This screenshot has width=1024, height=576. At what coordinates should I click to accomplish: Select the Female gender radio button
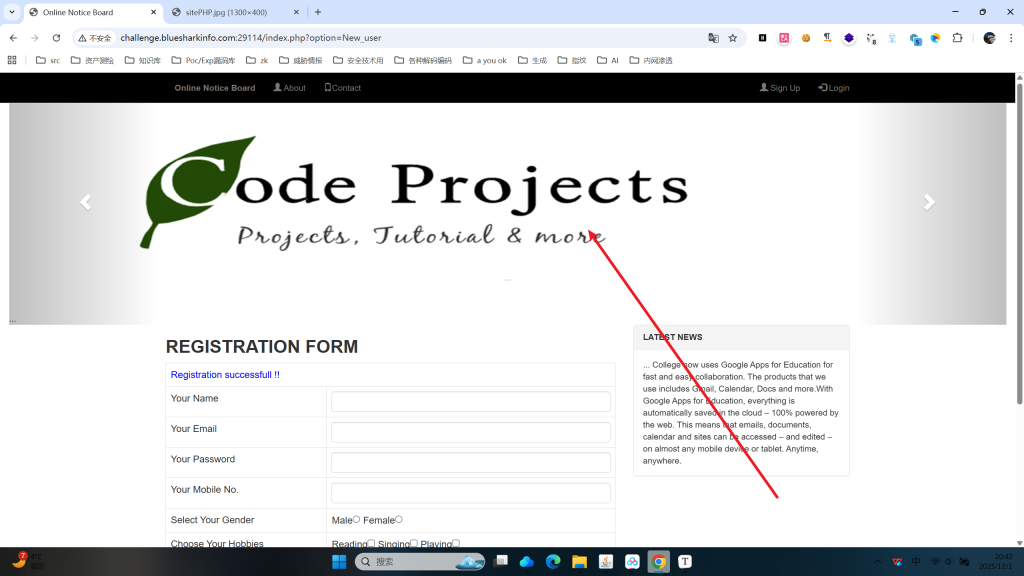[399, 519]
